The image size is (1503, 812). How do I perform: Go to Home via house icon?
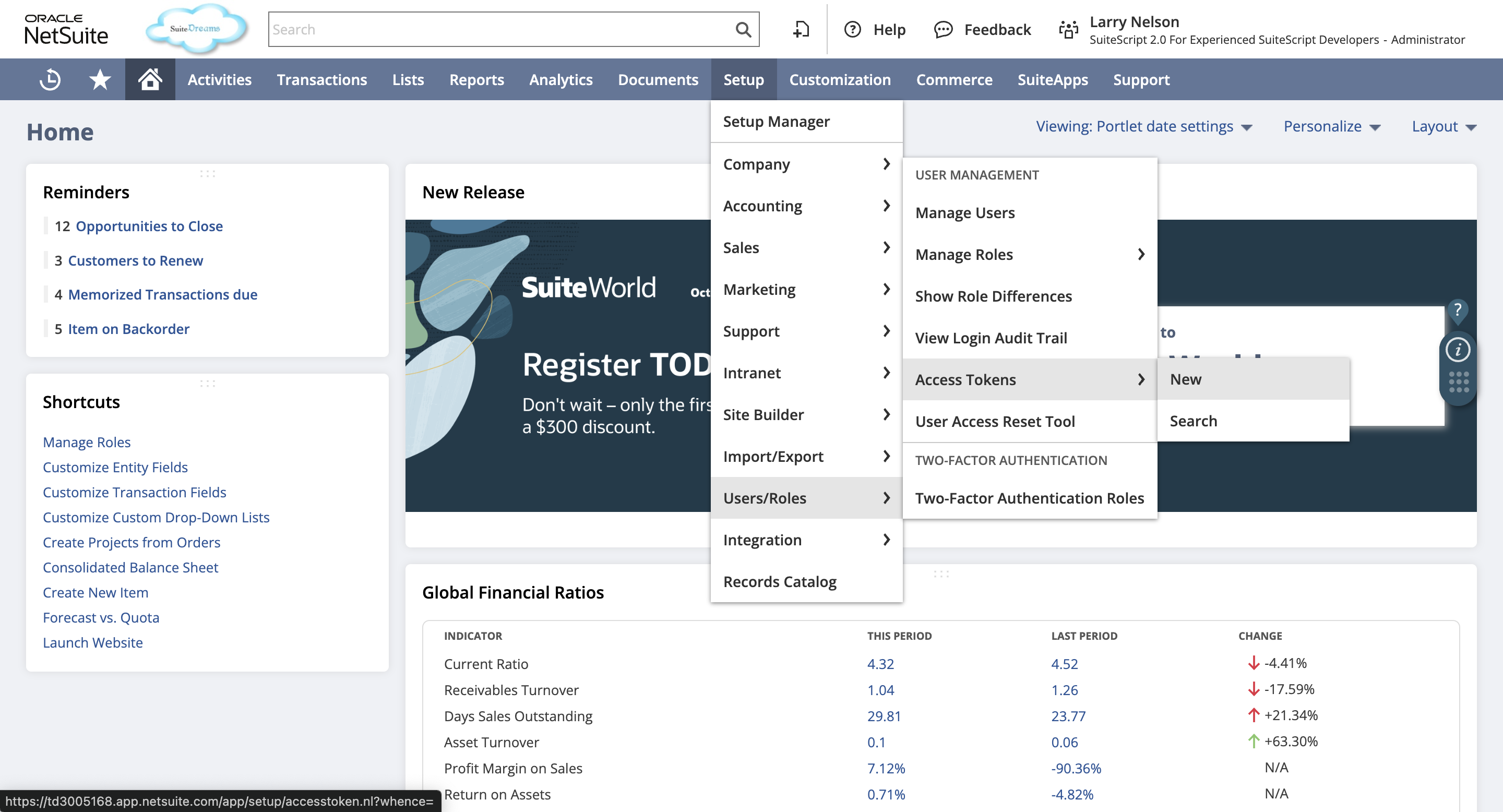point(150,79)
